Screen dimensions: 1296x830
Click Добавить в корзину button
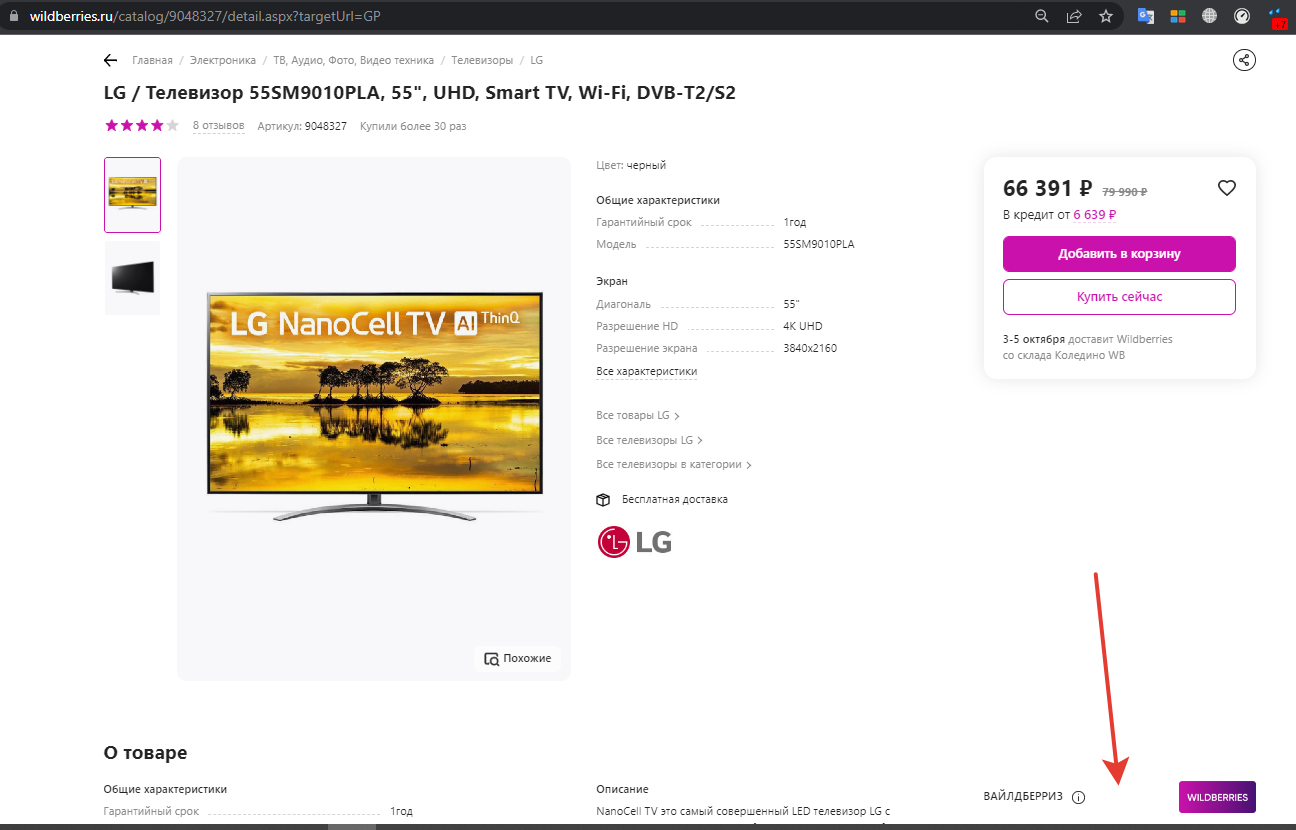1119,254
